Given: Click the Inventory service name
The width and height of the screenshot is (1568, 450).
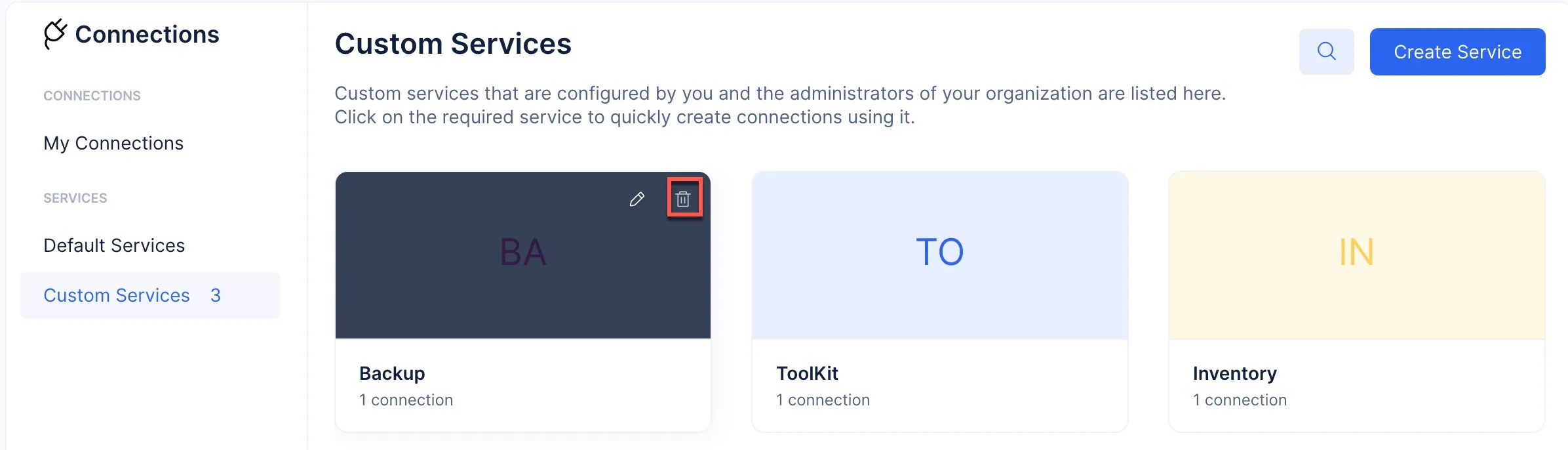Looking at the screenshot, I should [x=1234, y=373].
